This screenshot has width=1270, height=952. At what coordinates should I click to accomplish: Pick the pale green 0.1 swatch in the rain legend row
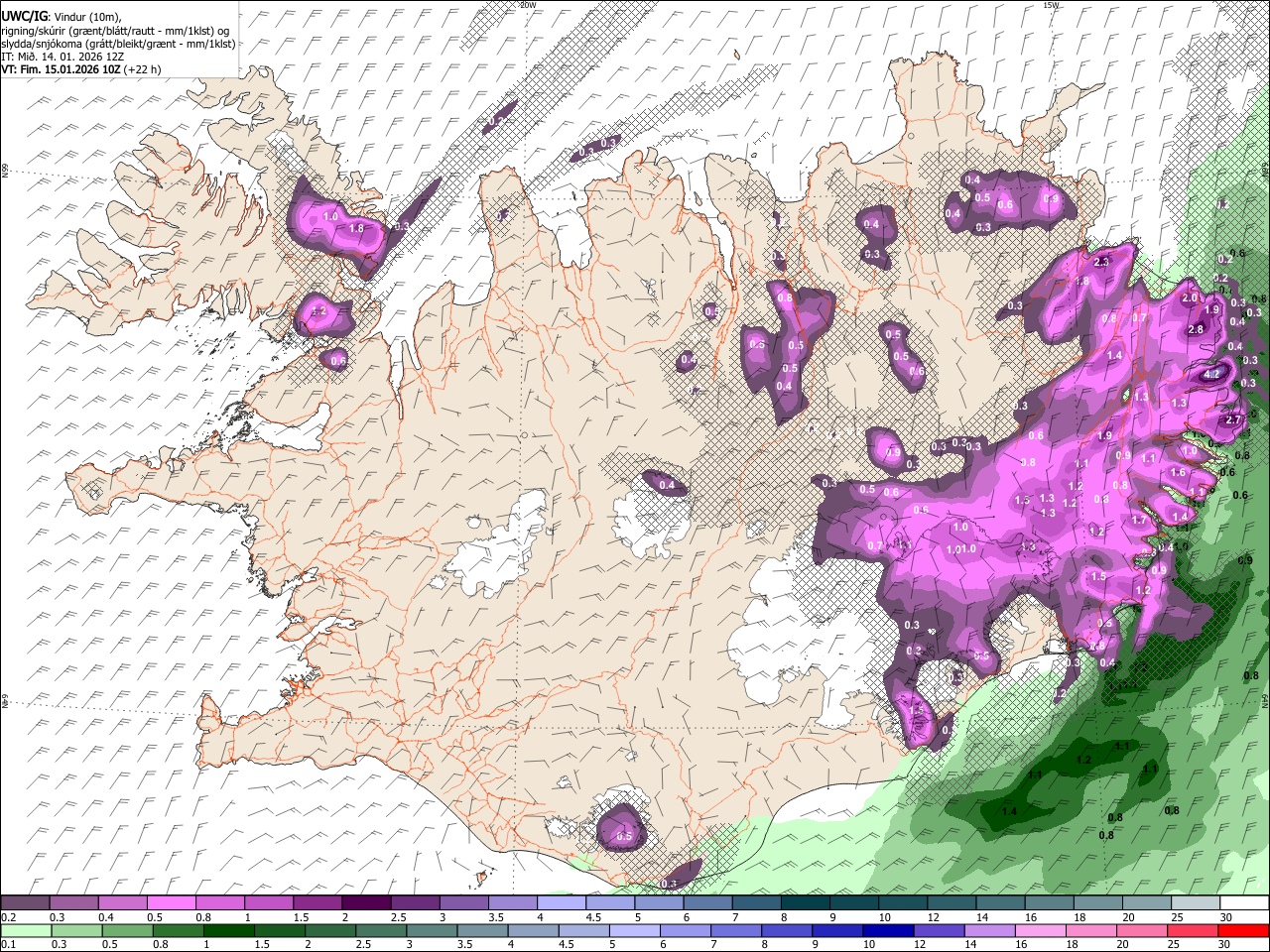click(25, 931)
